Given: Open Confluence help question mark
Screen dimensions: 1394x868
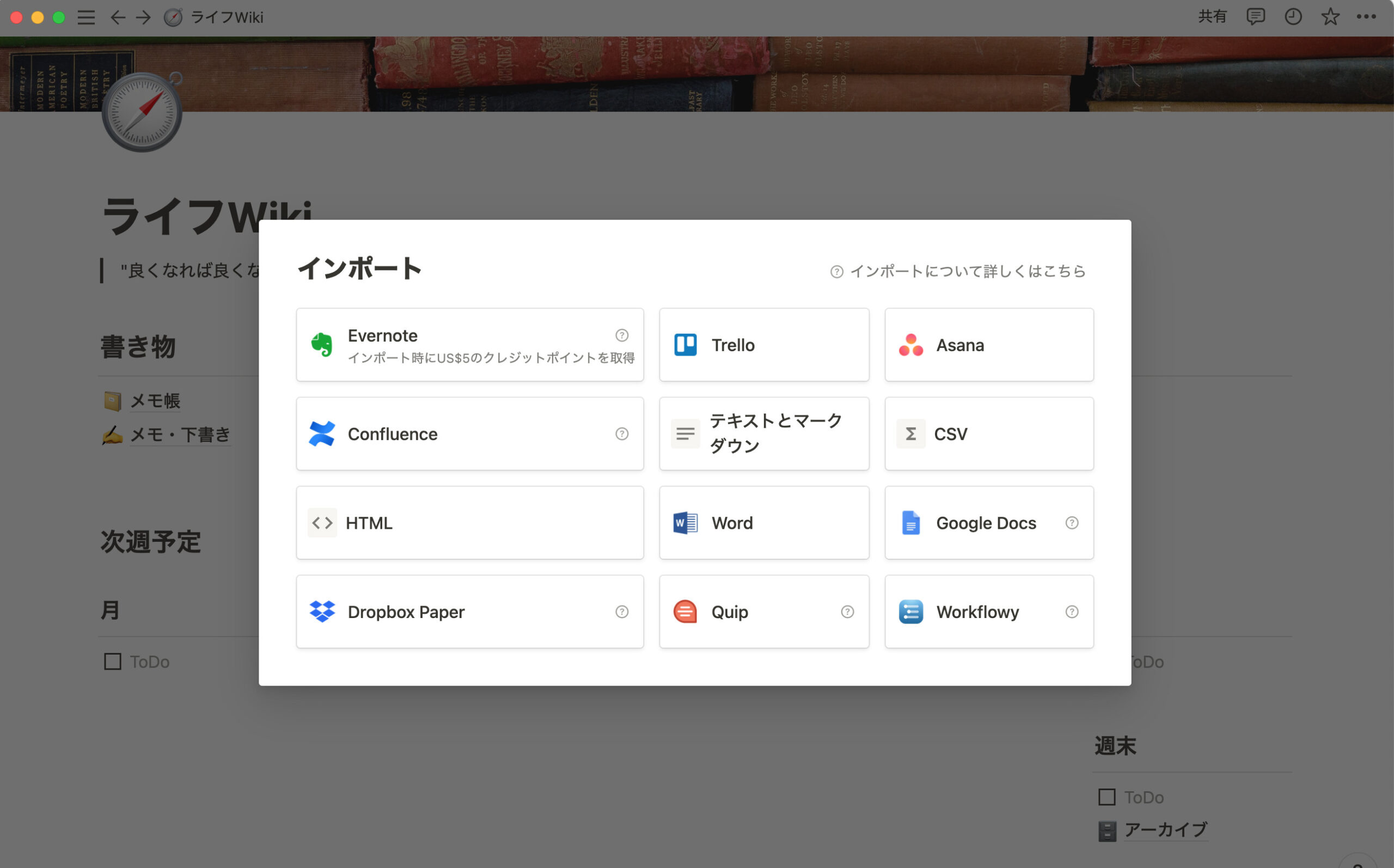Looking at the screenshot, I should [621, 433].
